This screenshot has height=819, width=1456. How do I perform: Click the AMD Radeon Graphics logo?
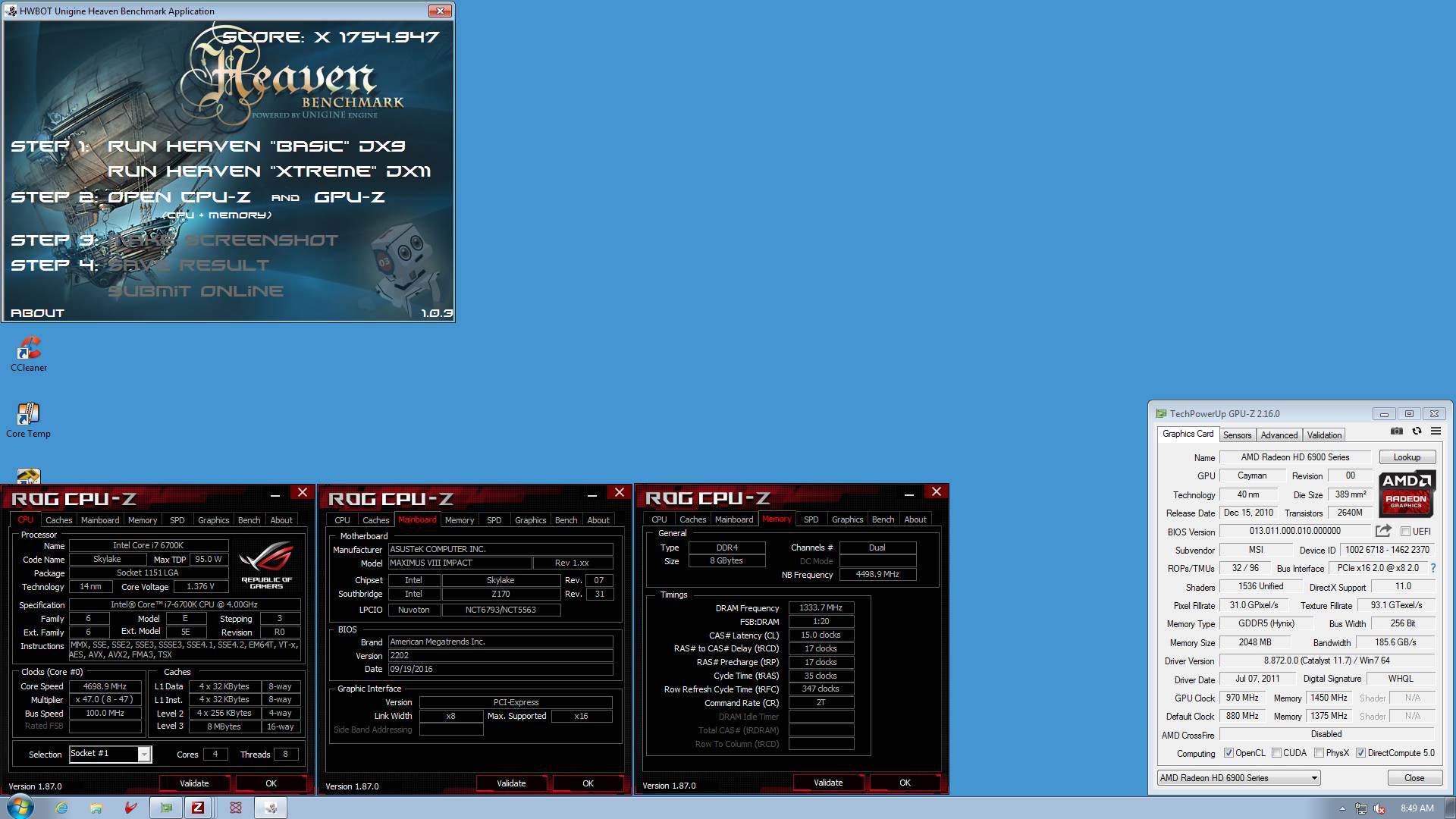[1406, 493]
